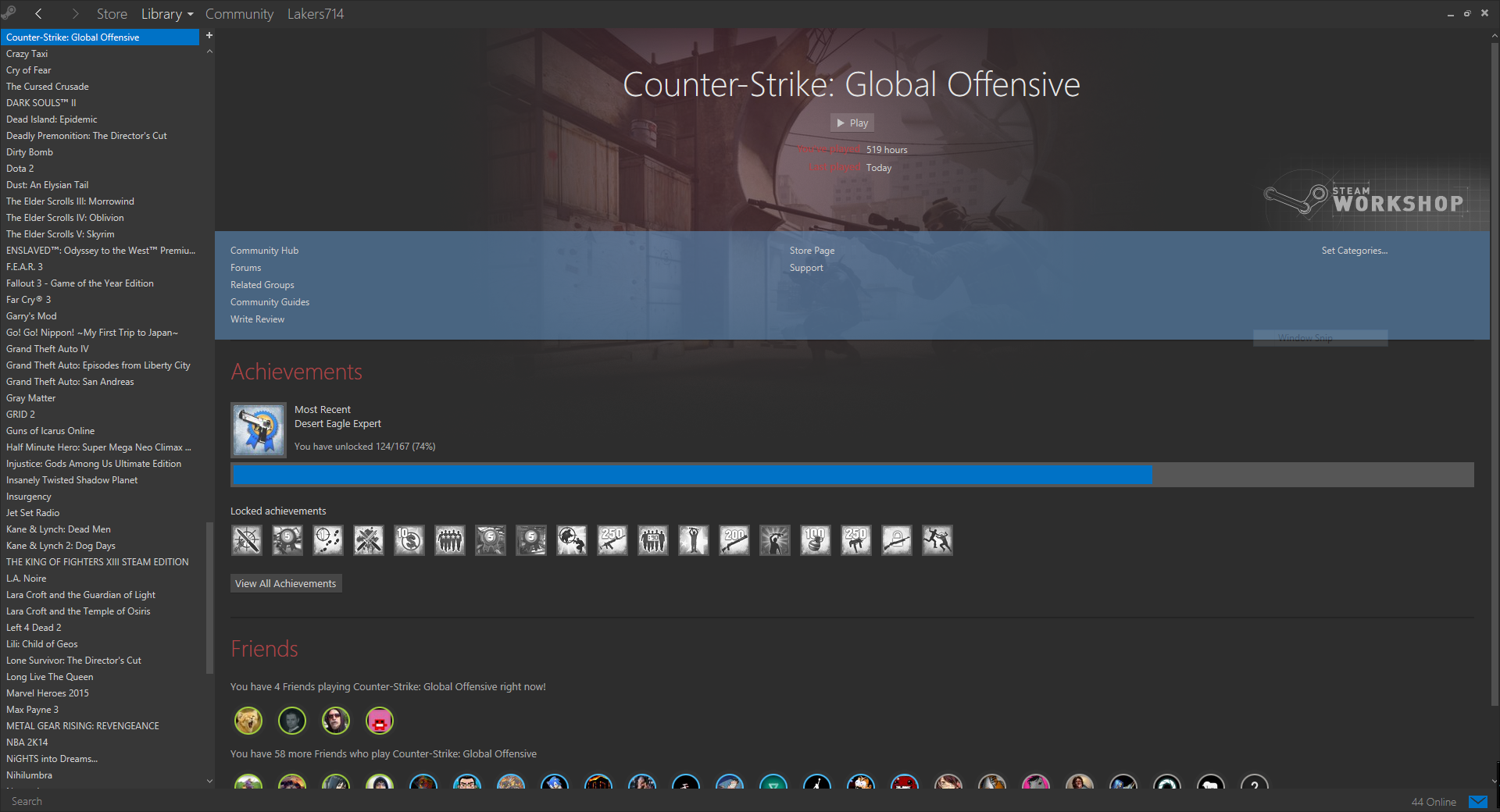Open the 44 Online friends list

(1434, 802)
